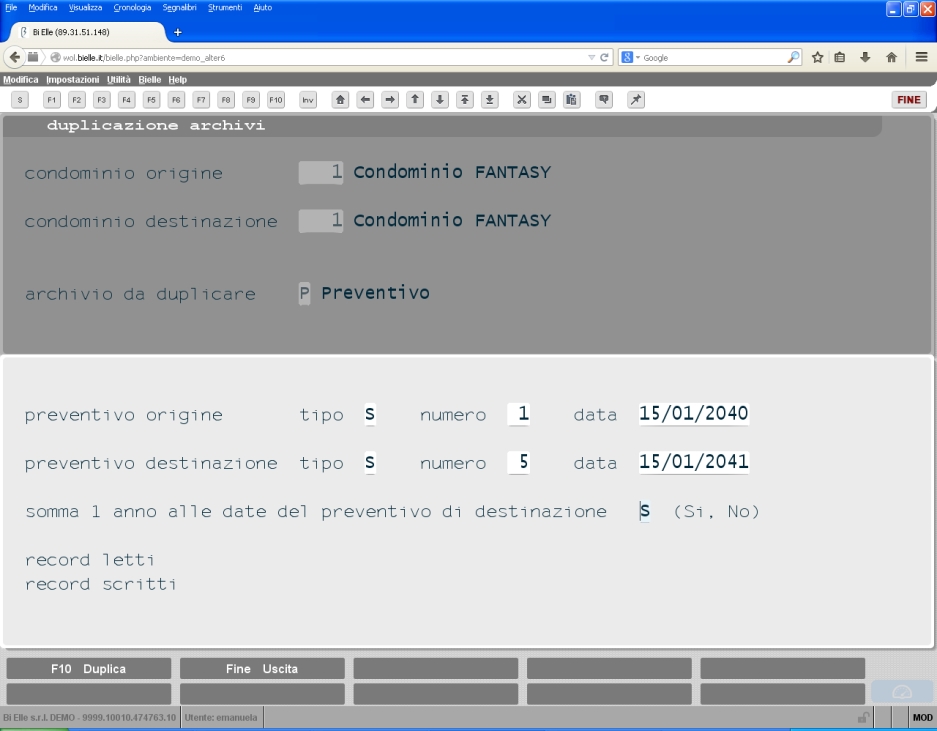This screenshot has height=731, width=937.
Task: Click the left arrow toolbar icon
Action: pyautogui.click(x=365, y=100)
